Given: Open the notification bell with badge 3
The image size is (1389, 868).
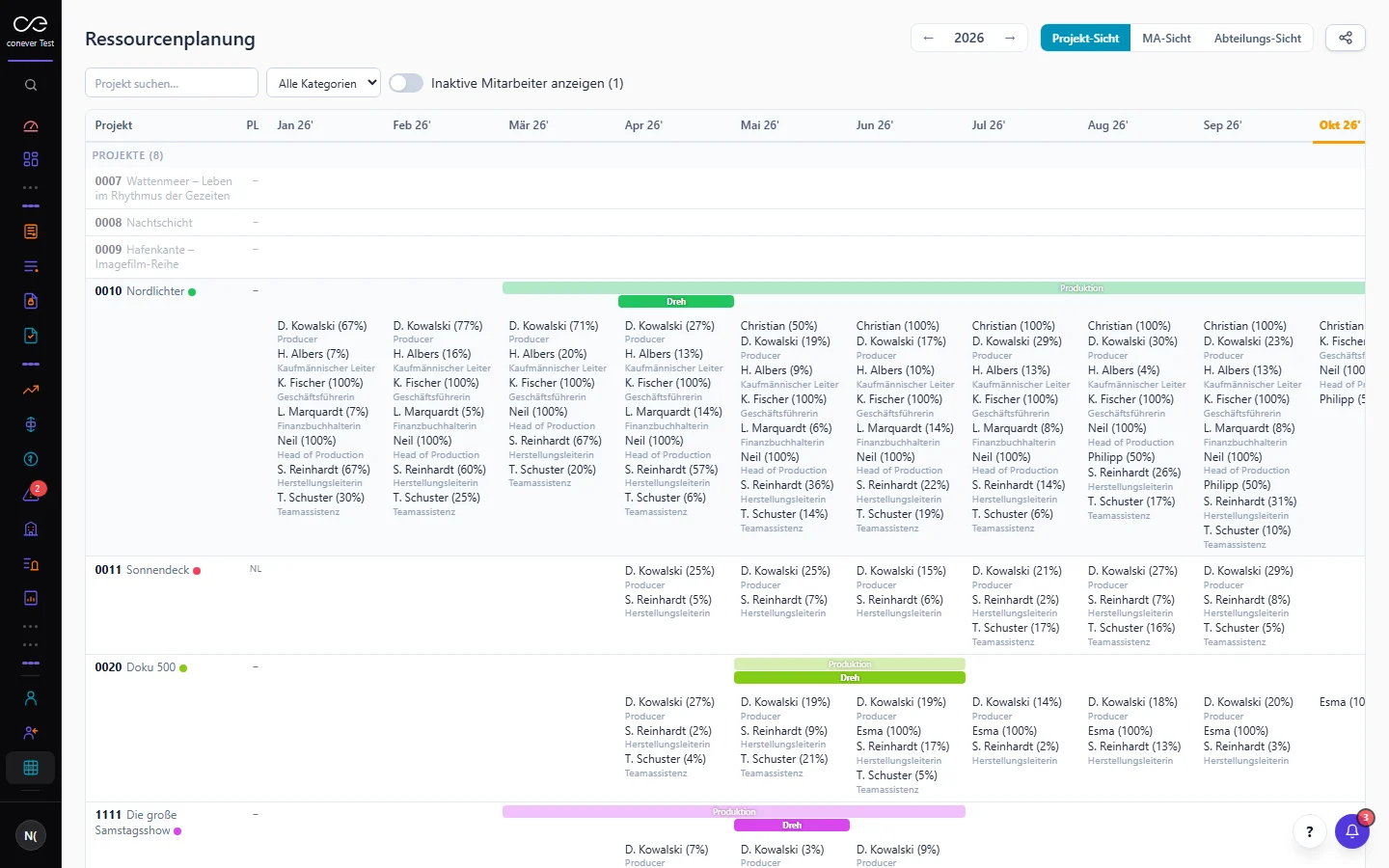Looking at the screenshot, I should (1352, 830).
